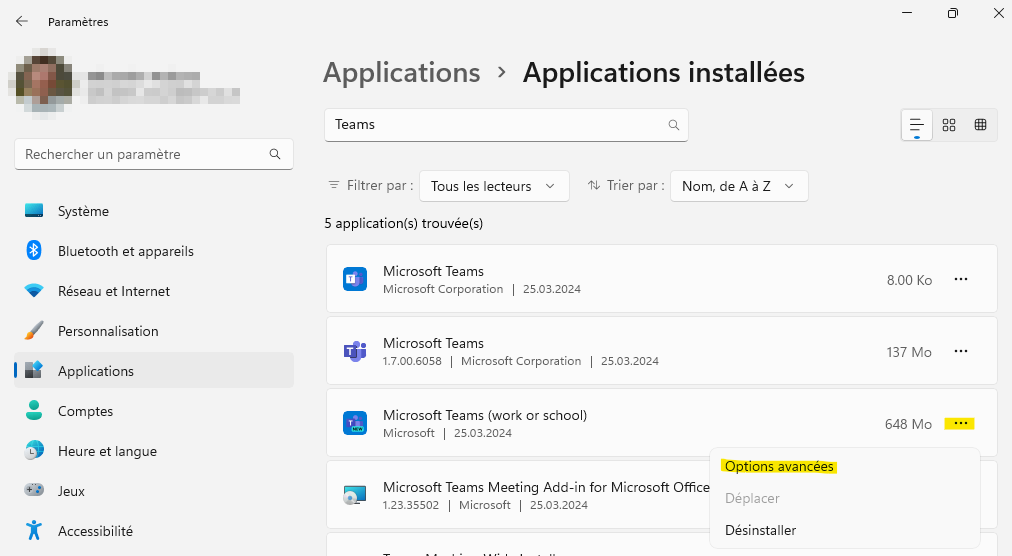Click purple Teams classic app icon

355,351
